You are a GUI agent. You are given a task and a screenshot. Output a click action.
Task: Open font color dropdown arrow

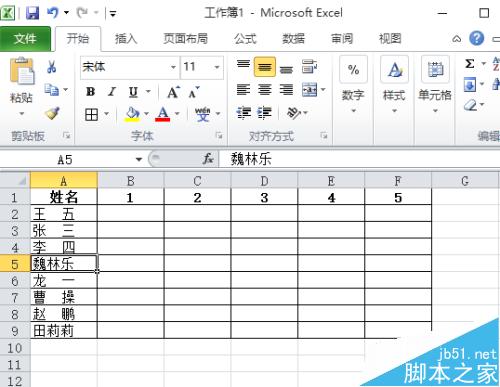point(177,114)
